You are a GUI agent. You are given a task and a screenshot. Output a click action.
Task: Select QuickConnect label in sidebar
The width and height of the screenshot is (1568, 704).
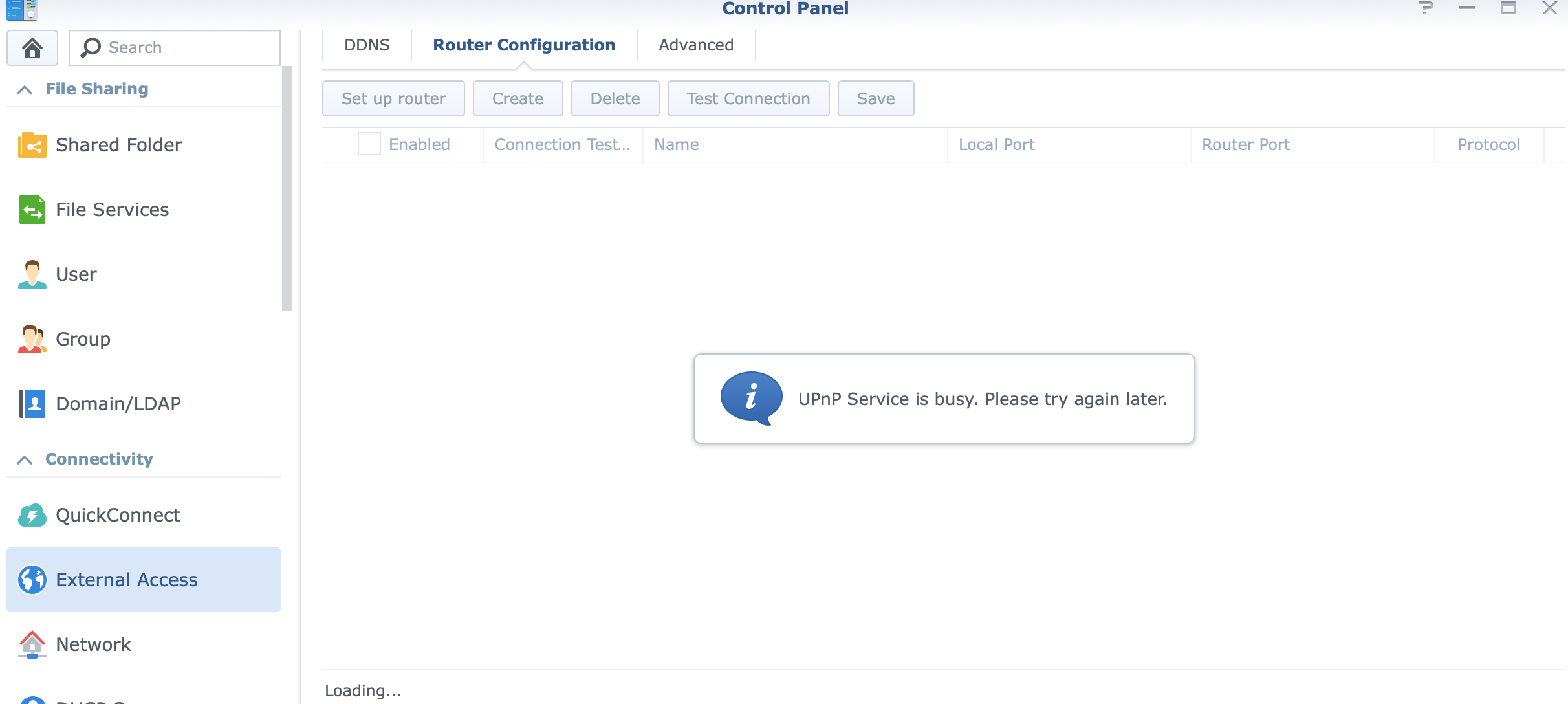point(118,515)
